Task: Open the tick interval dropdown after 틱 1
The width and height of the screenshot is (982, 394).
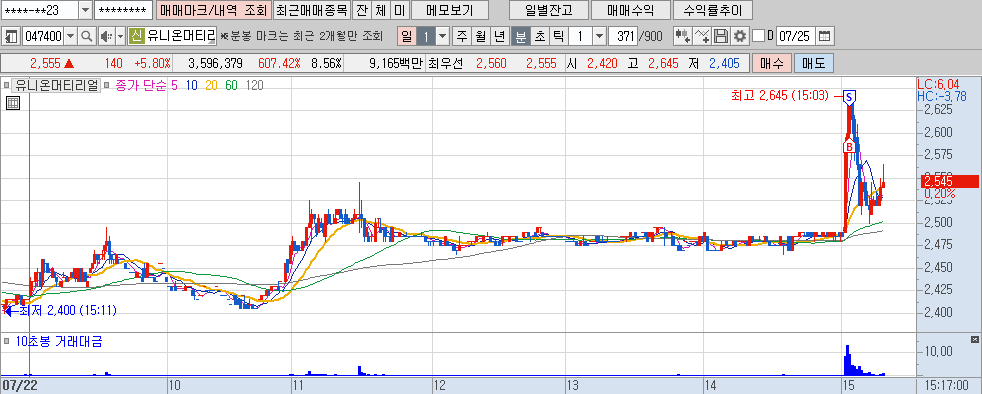Action: tap(599, 36)
